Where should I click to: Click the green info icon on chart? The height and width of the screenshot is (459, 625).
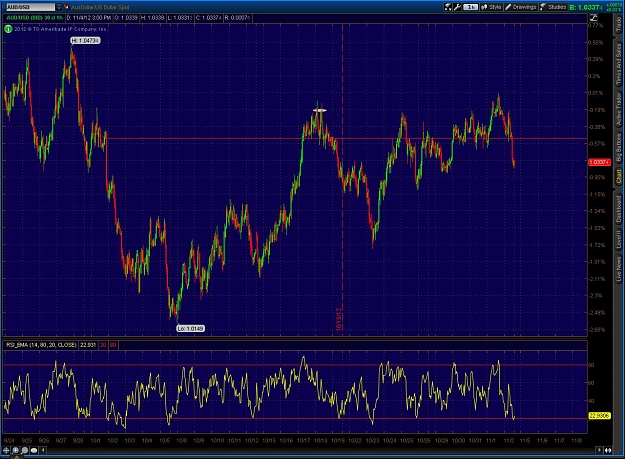(x=8, y=29)
